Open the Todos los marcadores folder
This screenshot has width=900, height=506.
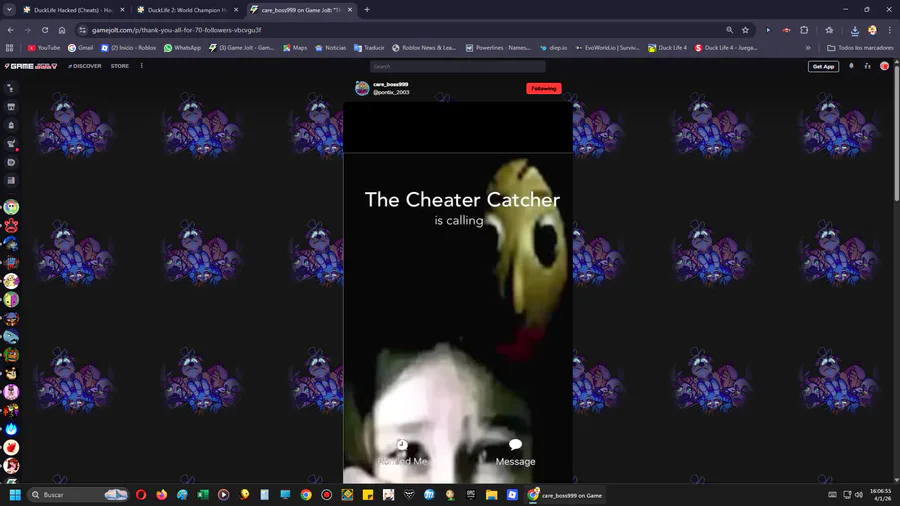tap(860, 48)
